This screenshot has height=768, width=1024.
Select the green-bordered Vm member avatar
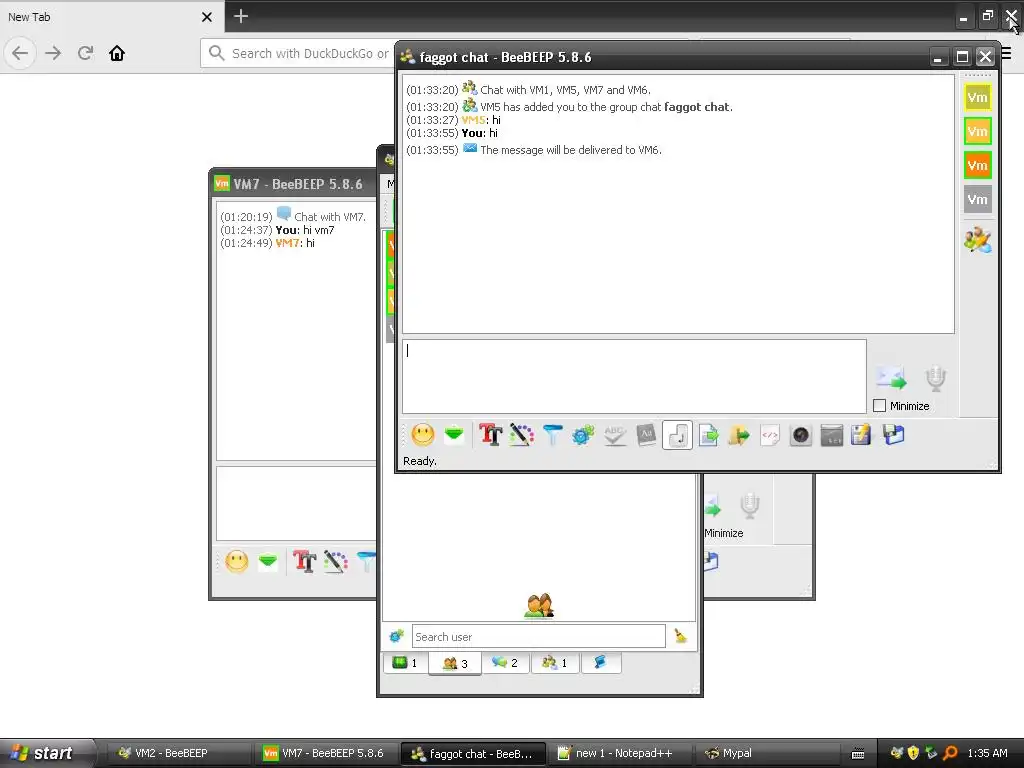(978, 131)
